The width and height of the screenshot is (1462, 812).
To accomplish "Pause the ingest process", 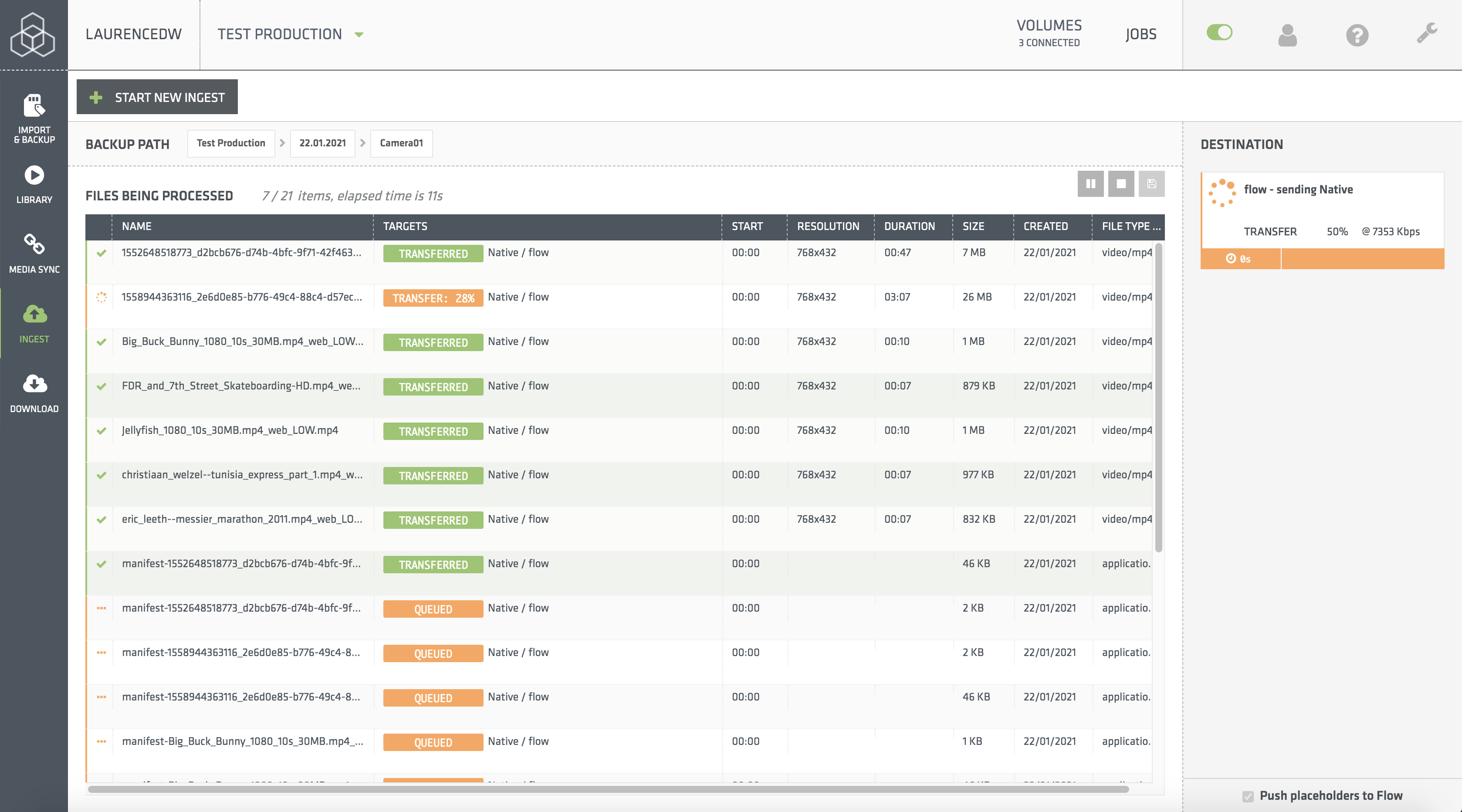I will (x=1090, y=184).
